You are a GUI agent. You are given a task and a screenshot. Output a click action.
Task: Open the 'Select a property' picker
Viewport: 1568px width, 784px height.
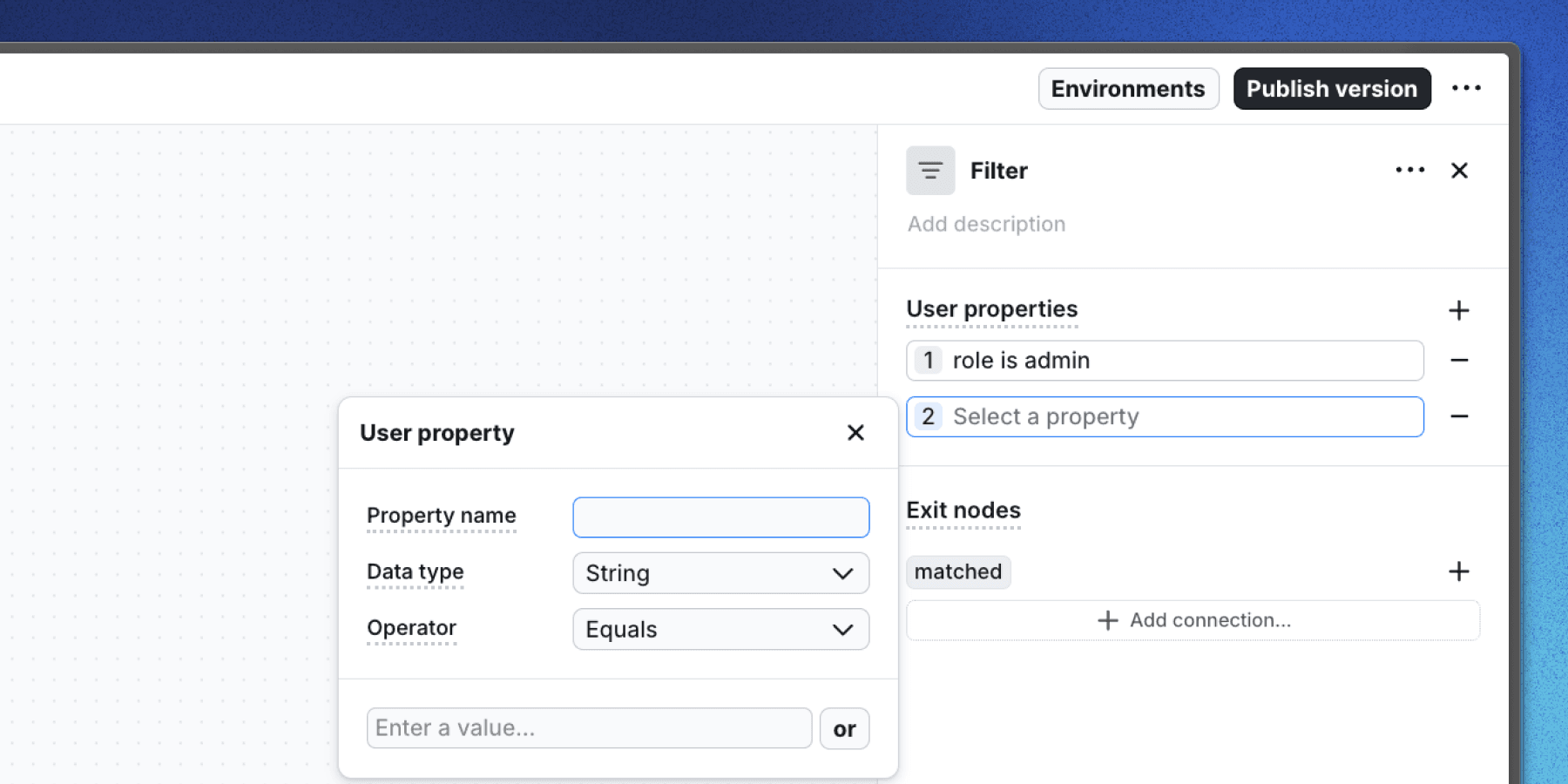coord(1165,416)
